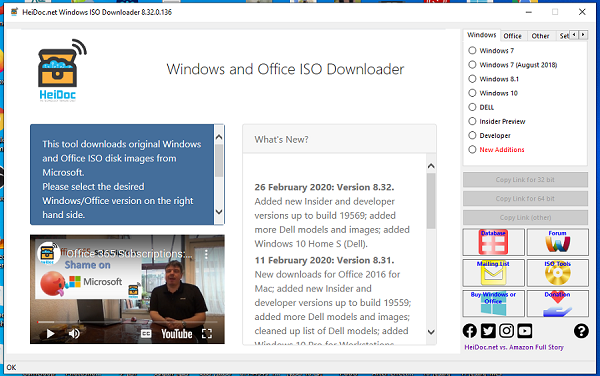The width and height of the screenshot is (600, 376).
Task: Open the video three-dot options menu
Action: 206,254
